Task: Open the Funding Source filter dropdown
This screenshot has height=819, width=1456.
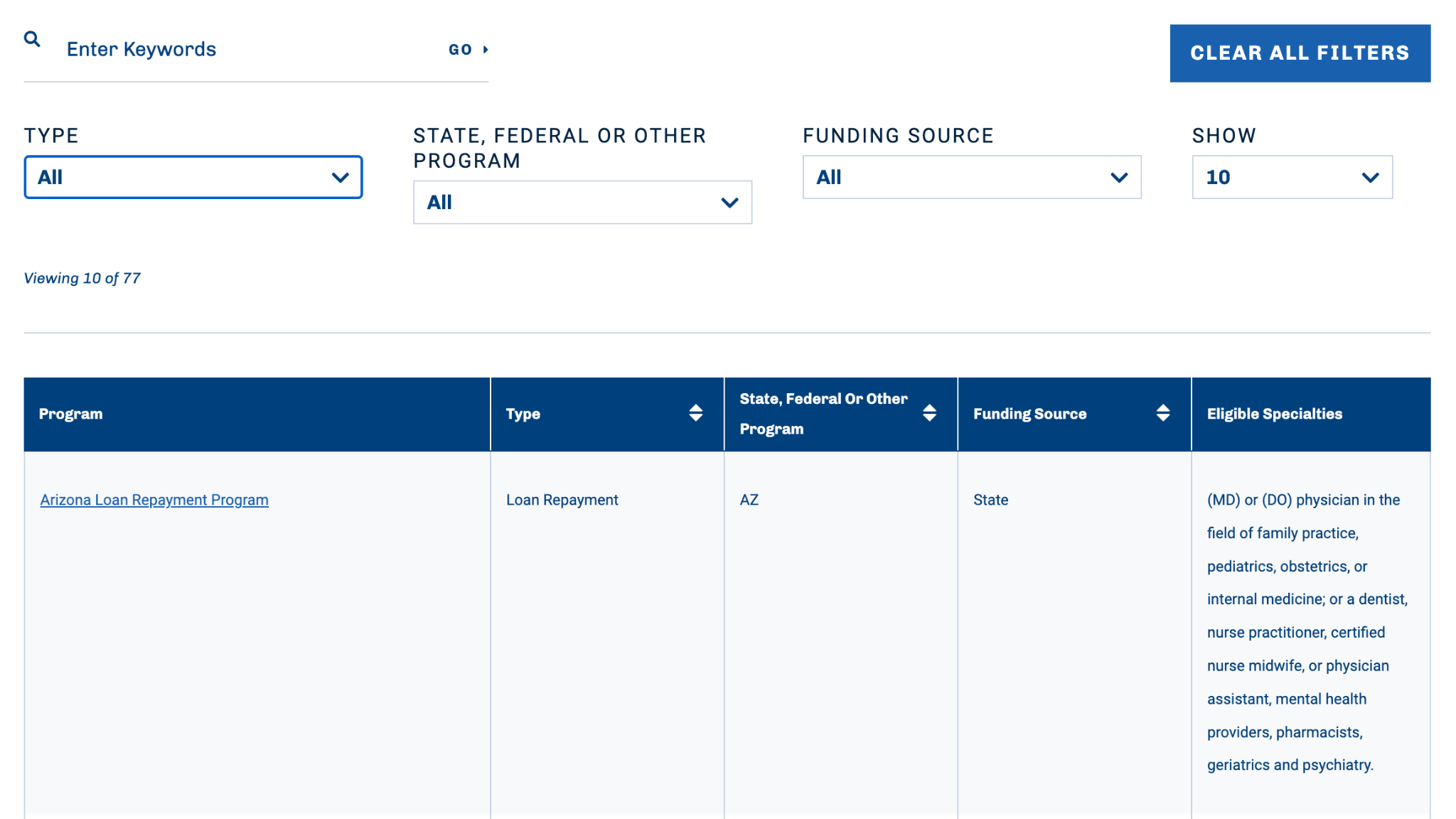Action: point(972,177)
